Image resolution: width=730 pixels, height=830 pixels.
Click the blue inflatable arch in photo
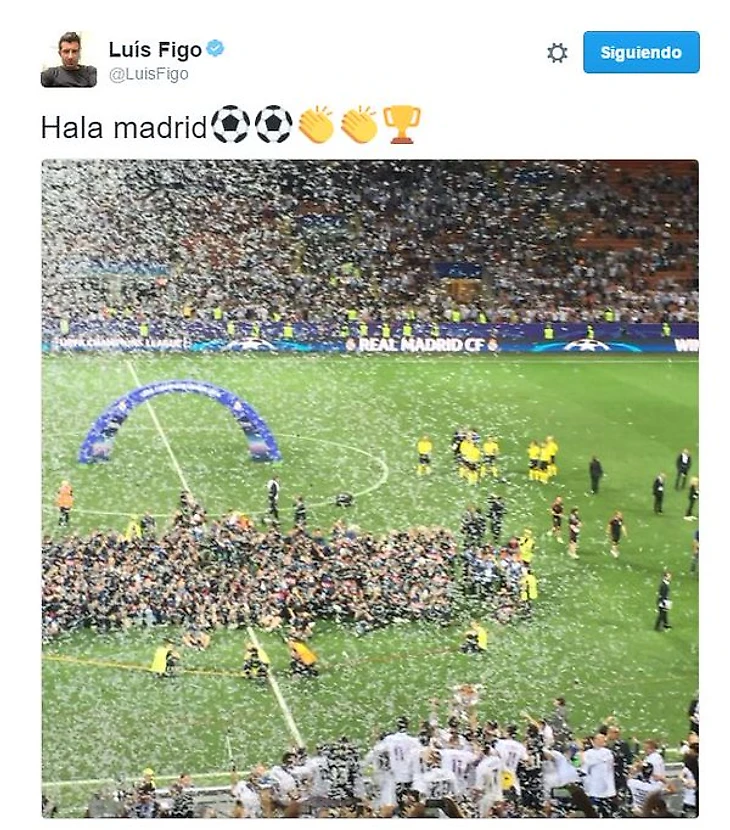point(179,421)
